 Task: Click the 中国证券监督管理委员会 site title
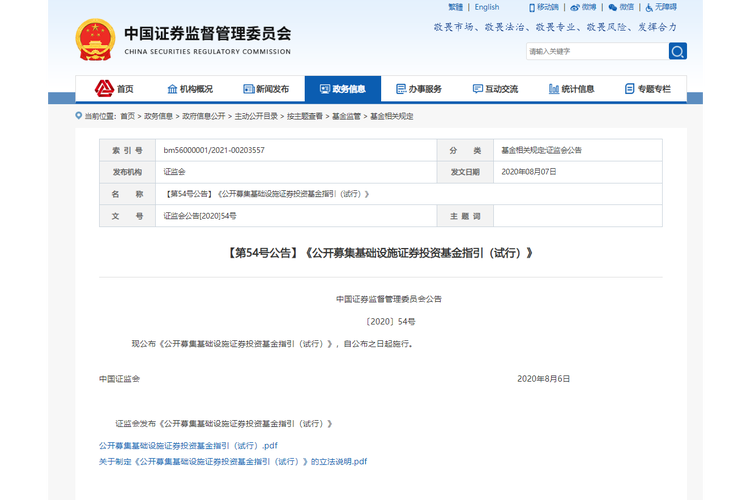(207, 34)
